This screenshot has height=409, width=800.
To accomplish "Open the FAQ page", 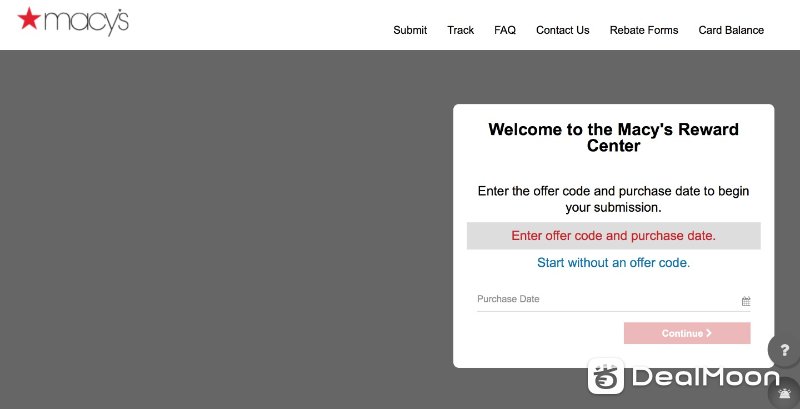I will pyautogui.click(x=505, y=30).
